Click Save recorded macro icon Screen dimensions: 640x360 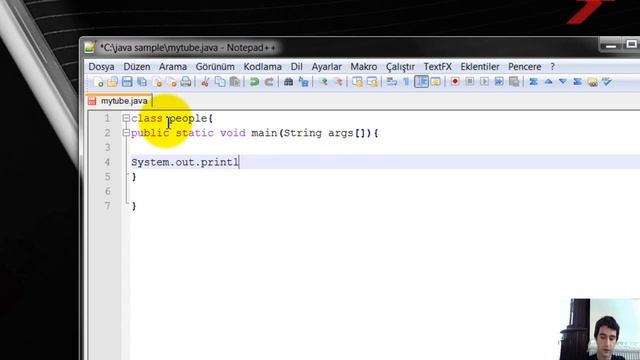[514, 82]
